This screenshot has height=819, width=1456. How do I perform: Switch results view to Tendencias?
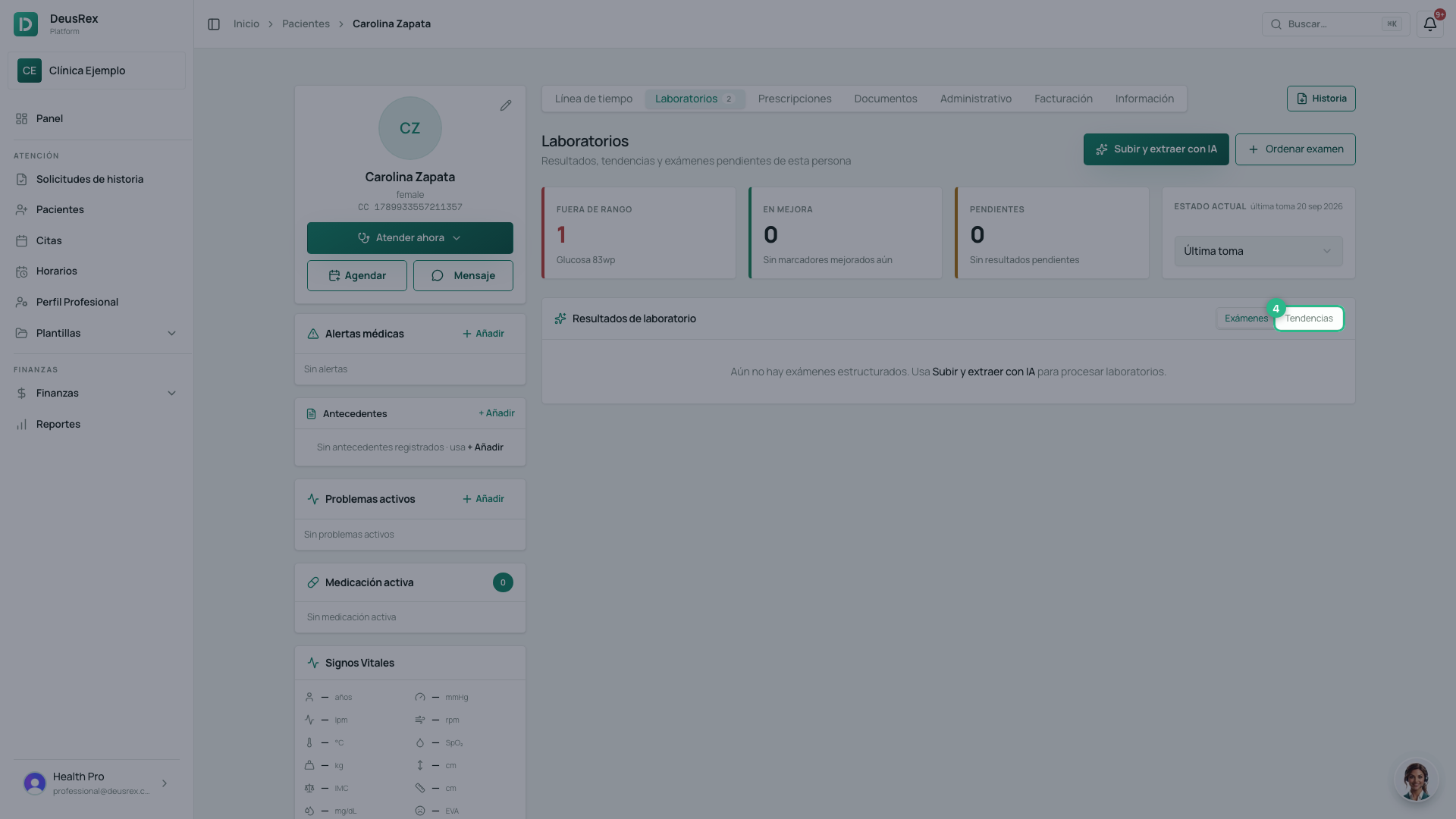(1309, 318)
